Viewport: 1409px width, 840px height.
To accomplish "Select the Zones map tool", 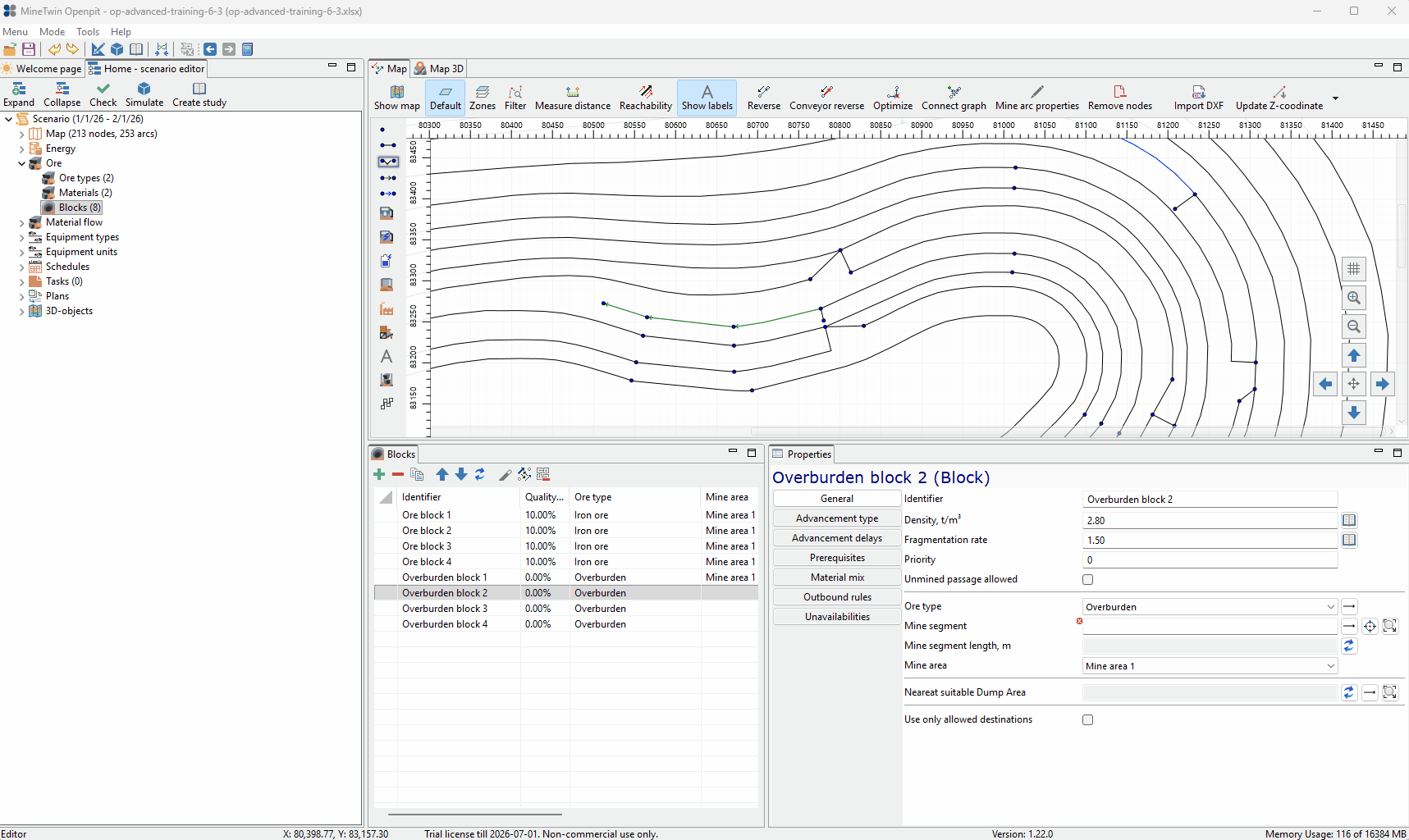I will (x=483, y=98).
